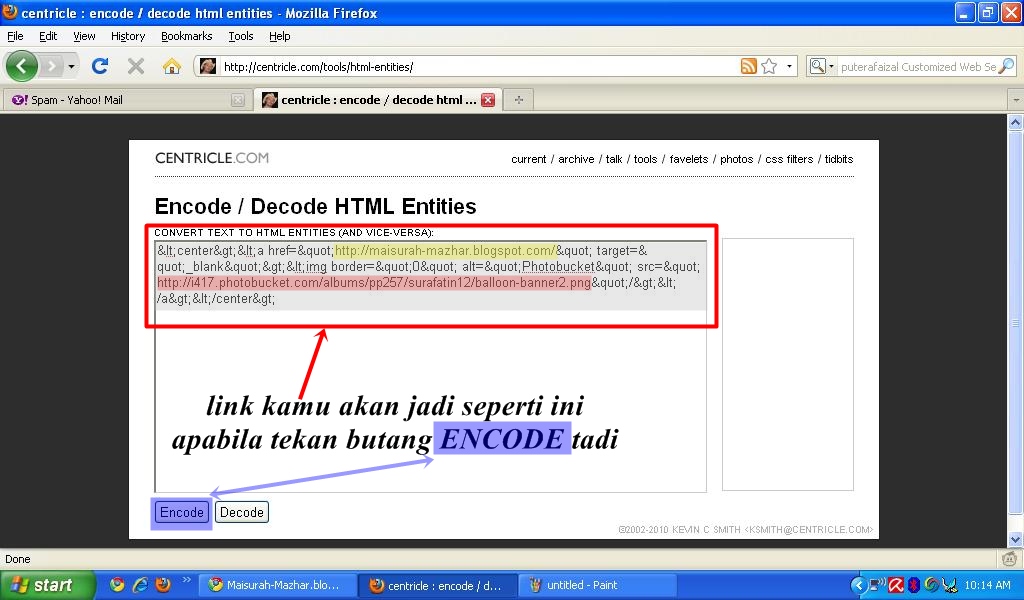Click the status bar add-on icon
Viewport: 1024px width, 600px height.
(1010, 559)
